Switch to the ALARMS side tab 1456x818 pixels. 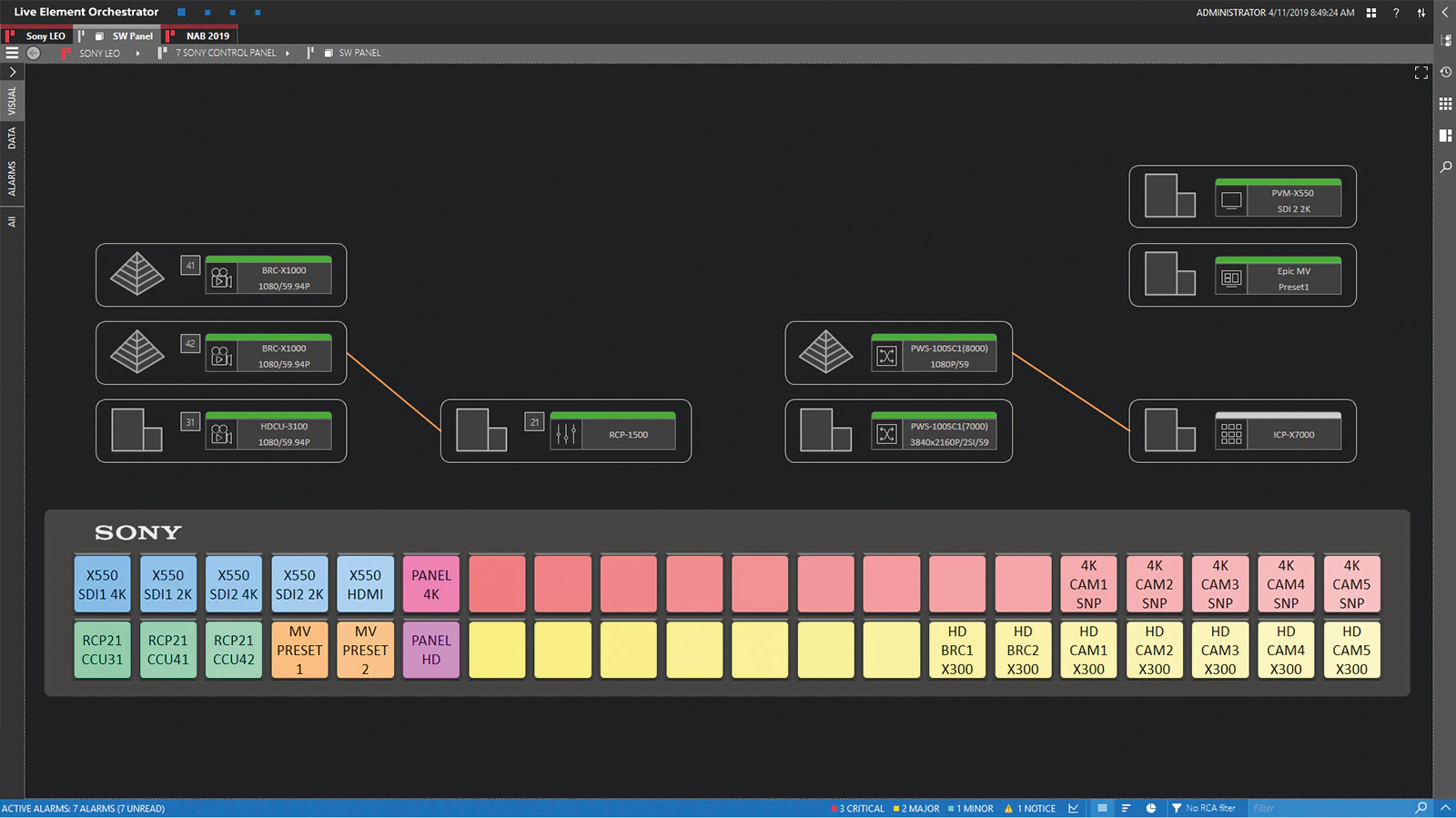pos(12,178)
